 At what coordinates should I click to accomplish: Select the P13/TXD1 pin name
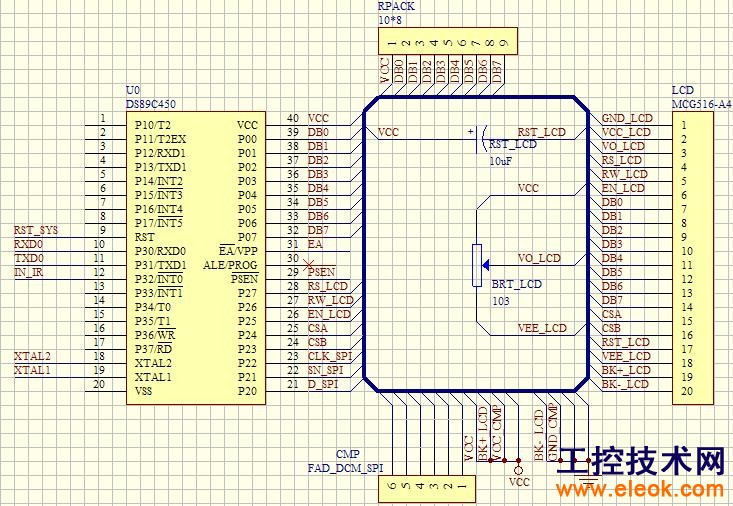(160, 167)
